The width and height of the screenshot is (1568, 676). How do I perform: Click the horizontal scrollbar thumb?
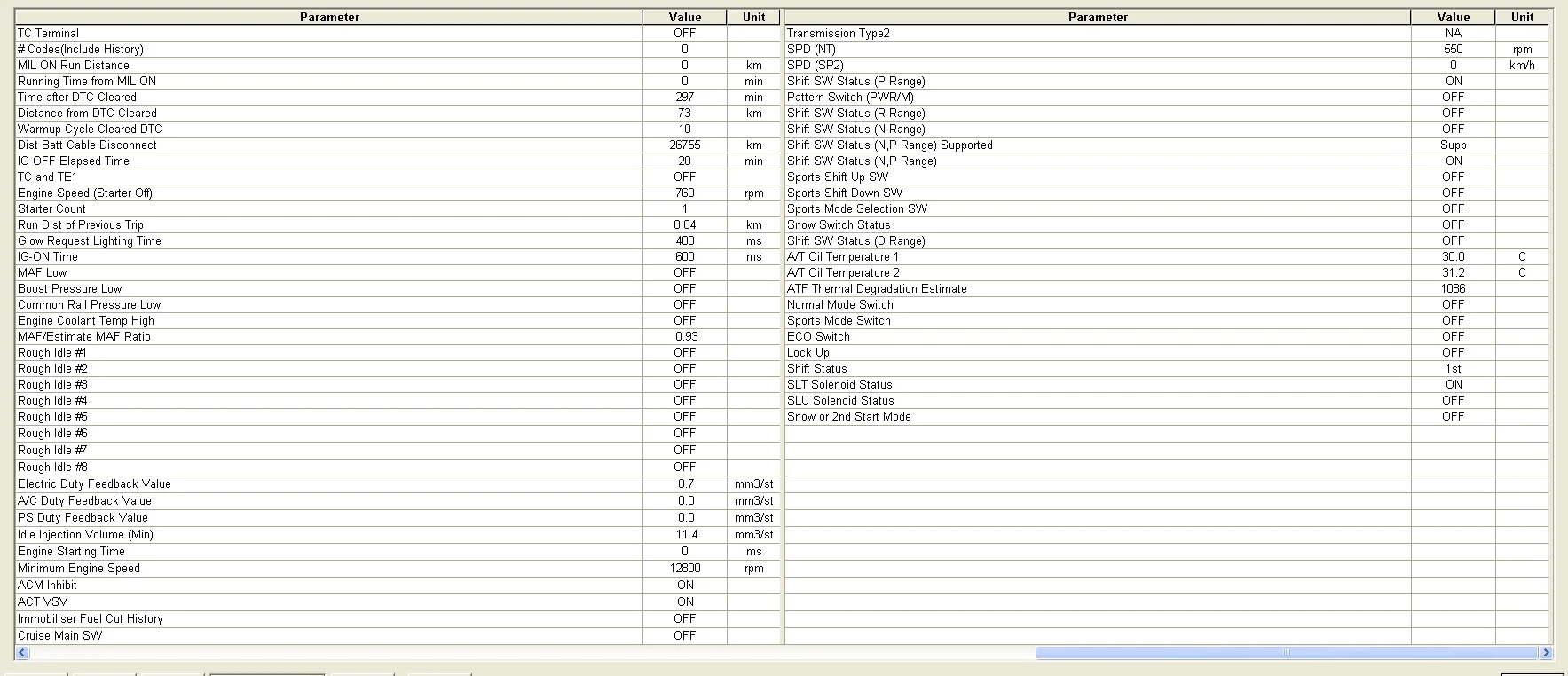pos(1286,653)
